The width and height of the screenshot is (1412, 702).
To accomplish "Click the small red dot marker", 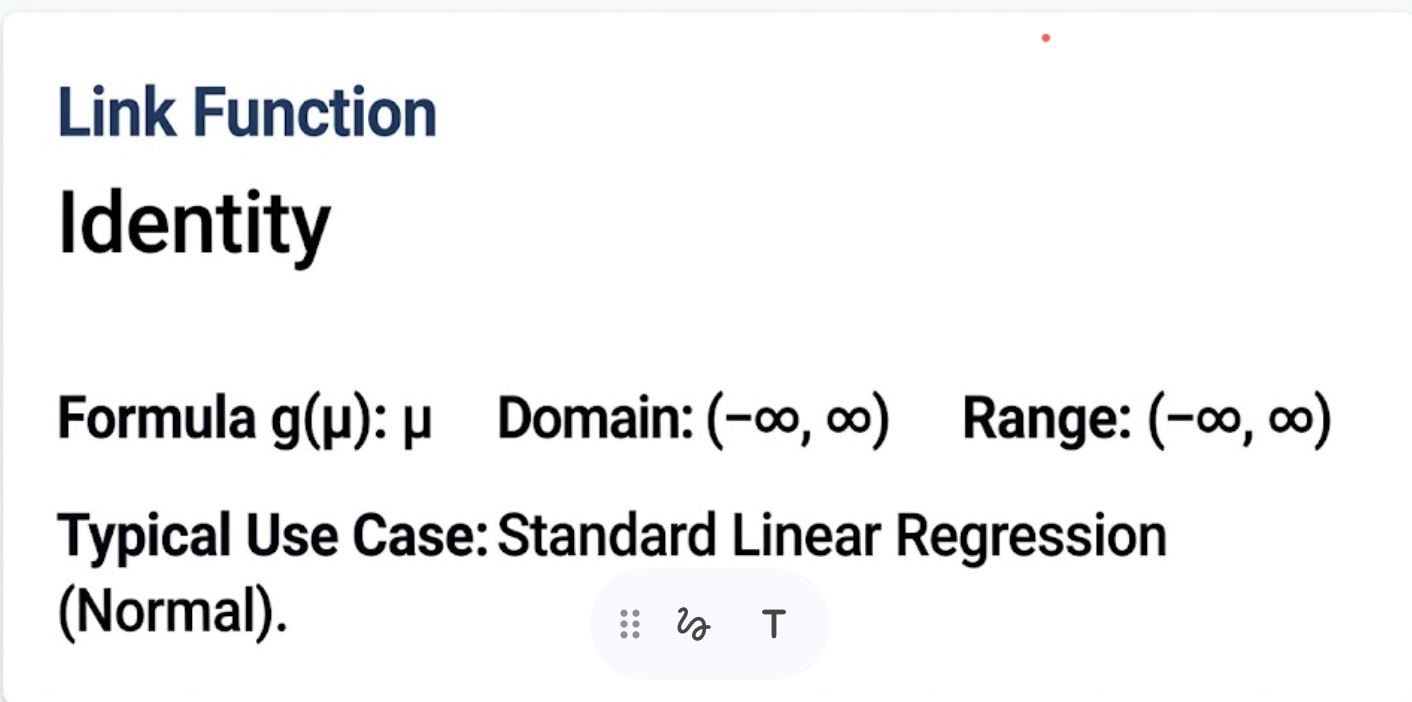I will (1046, 38).
